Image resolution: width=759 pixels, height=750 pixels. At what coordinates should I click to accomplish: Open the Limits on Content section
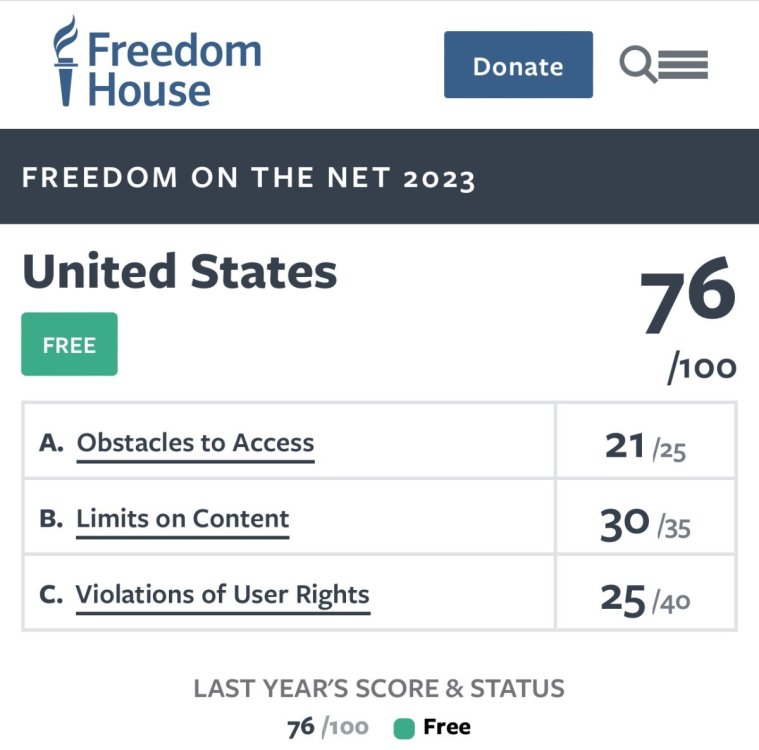pyautogui.click(x=183, y=519)
